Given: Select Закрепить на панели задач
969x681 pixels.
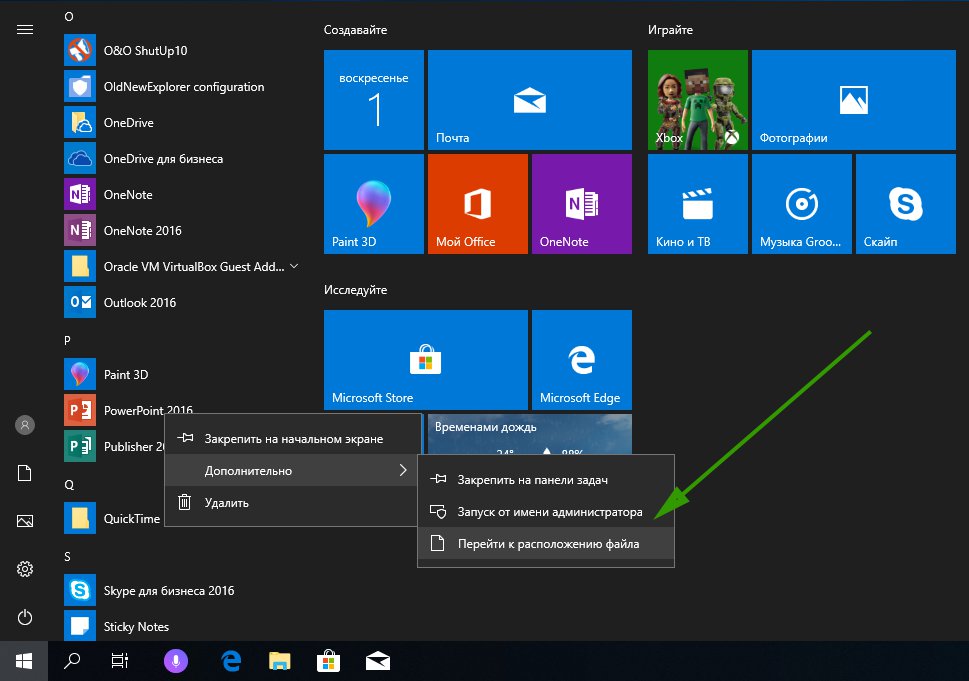Looking at the screenshot, I should pyautogui.click(x=546, y=480).
